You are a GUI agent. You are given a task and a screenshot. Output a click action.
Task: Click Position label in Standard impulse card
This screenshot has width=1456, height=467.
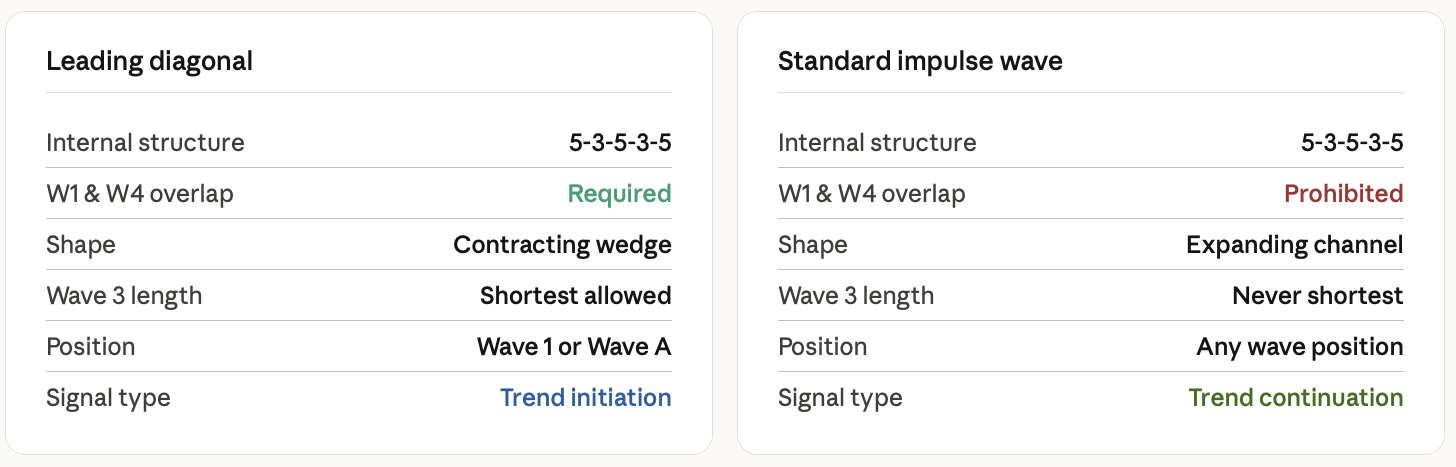click(822, 346)
